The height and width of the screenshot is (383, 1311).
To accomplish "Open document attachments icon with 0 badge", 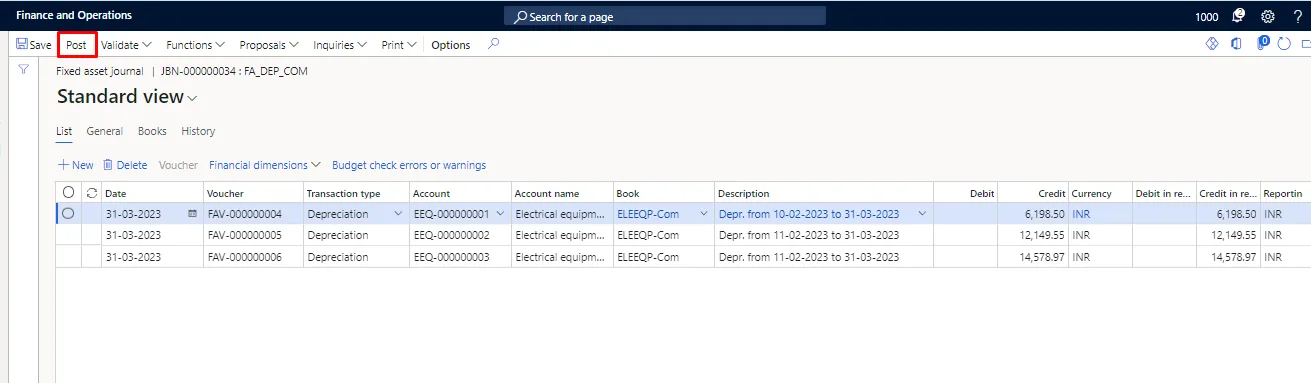I will click(1262, 43).
